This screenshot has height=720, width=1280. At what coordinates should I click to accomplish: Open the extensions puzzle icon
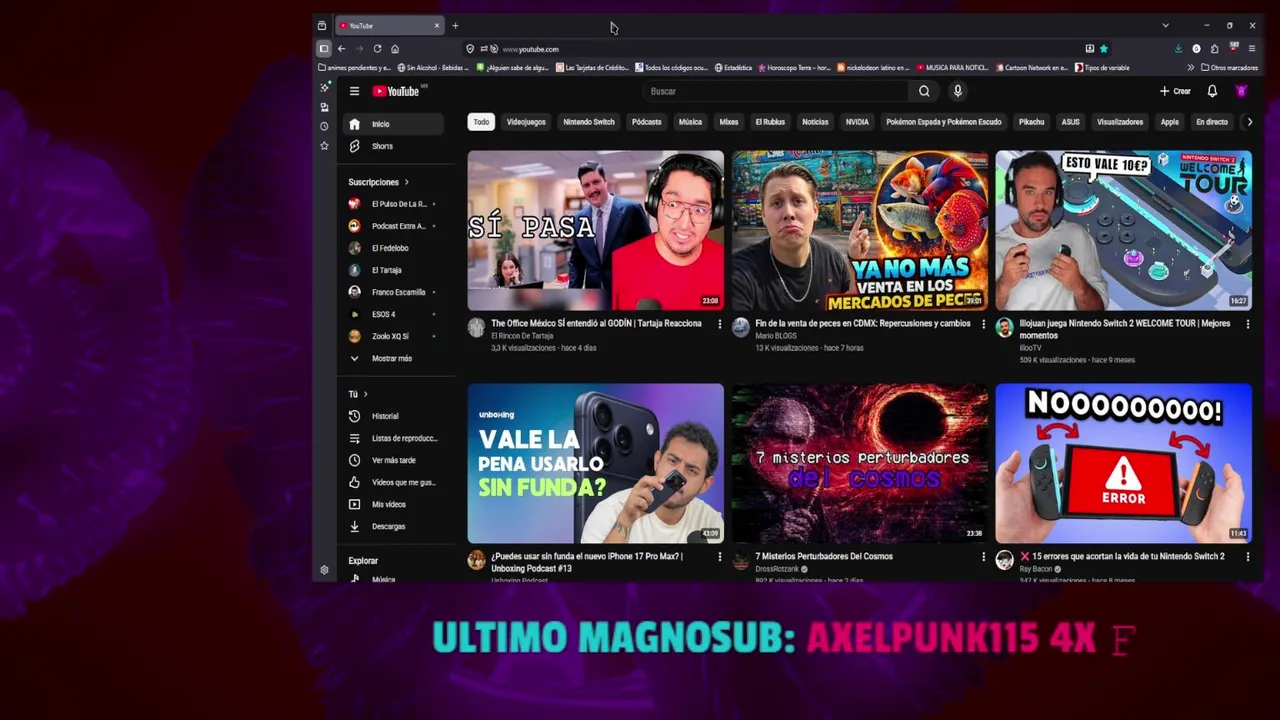[1214, 48]
